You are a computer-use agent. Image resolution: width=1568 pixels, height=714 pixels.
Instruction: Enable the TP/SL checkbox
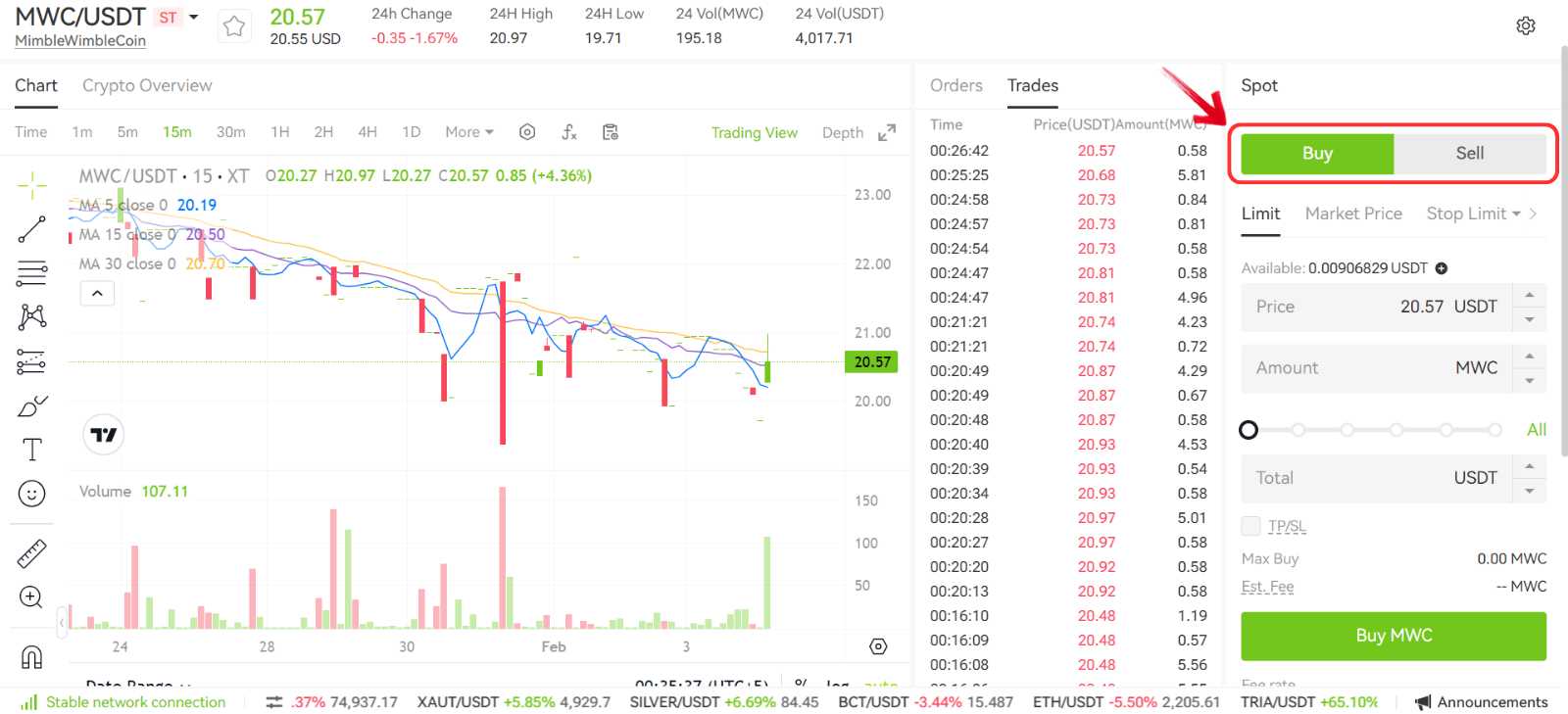click(1250, 526)
